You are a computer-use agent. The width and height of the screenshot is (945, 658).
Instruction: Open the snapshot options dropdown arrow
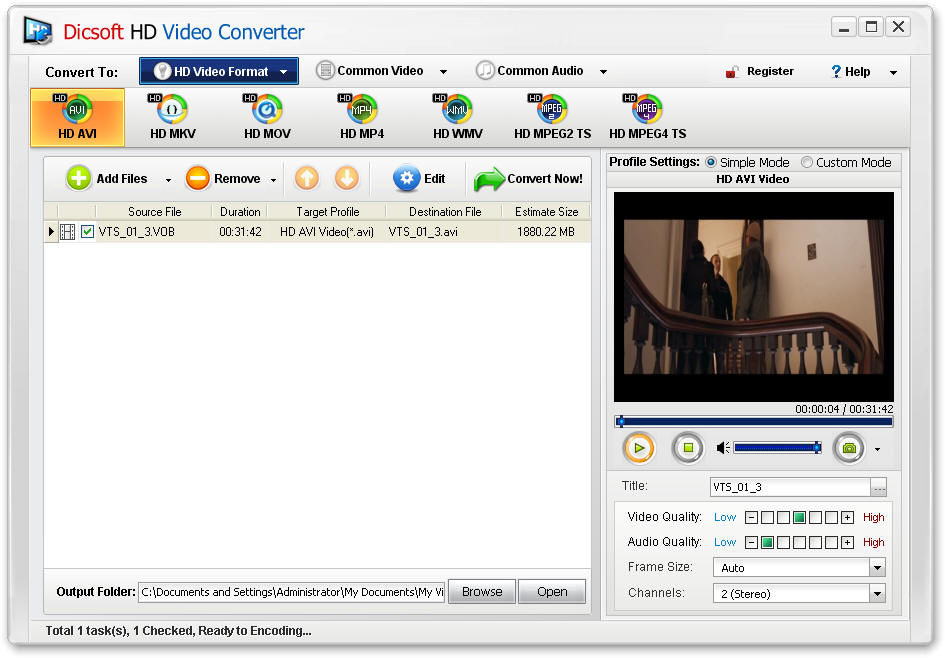coord(878,449)
